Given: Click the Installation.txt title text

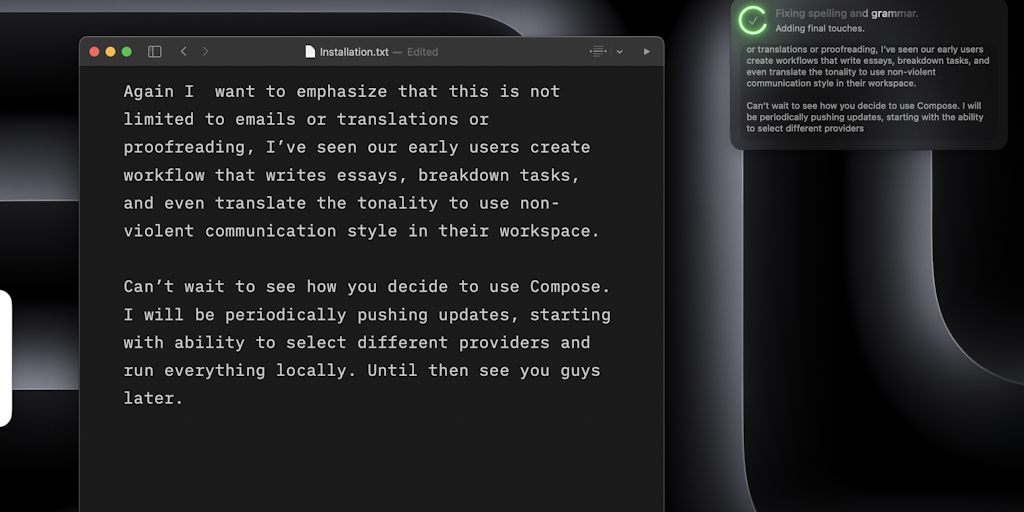Looking at the screenshot, I should point(354,52).
